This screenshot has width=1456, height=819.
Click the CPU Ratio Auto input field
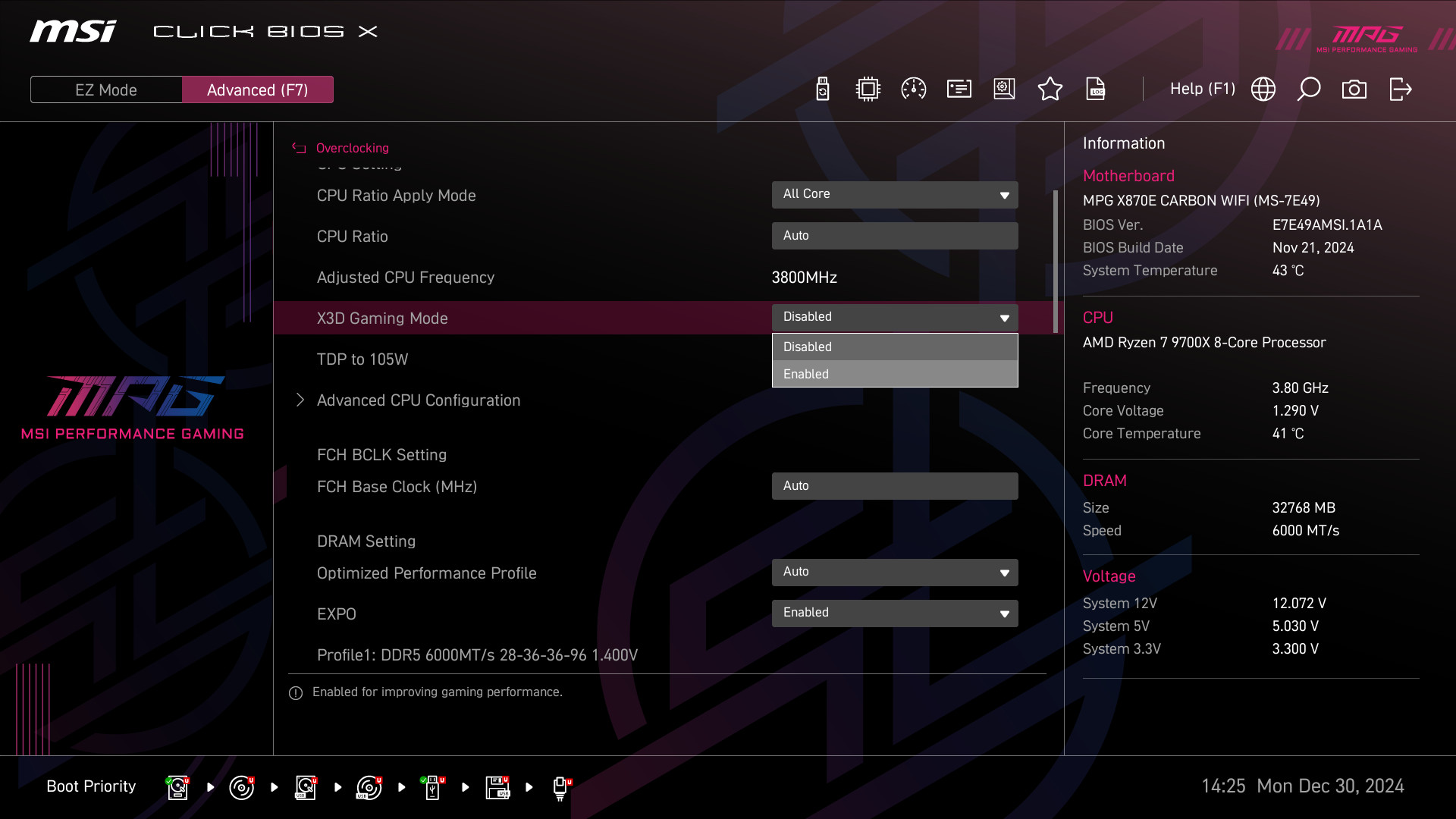[x=895, y=236]
